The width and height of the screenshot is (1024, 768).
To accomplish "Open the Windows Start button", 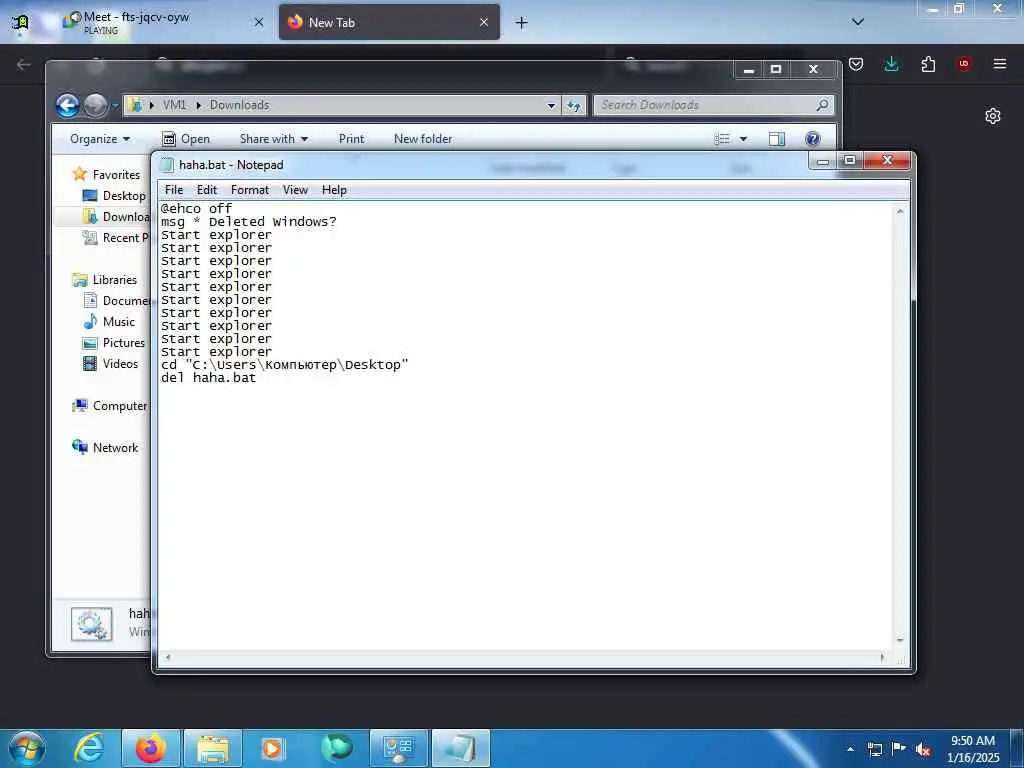I will coord(26,748).
